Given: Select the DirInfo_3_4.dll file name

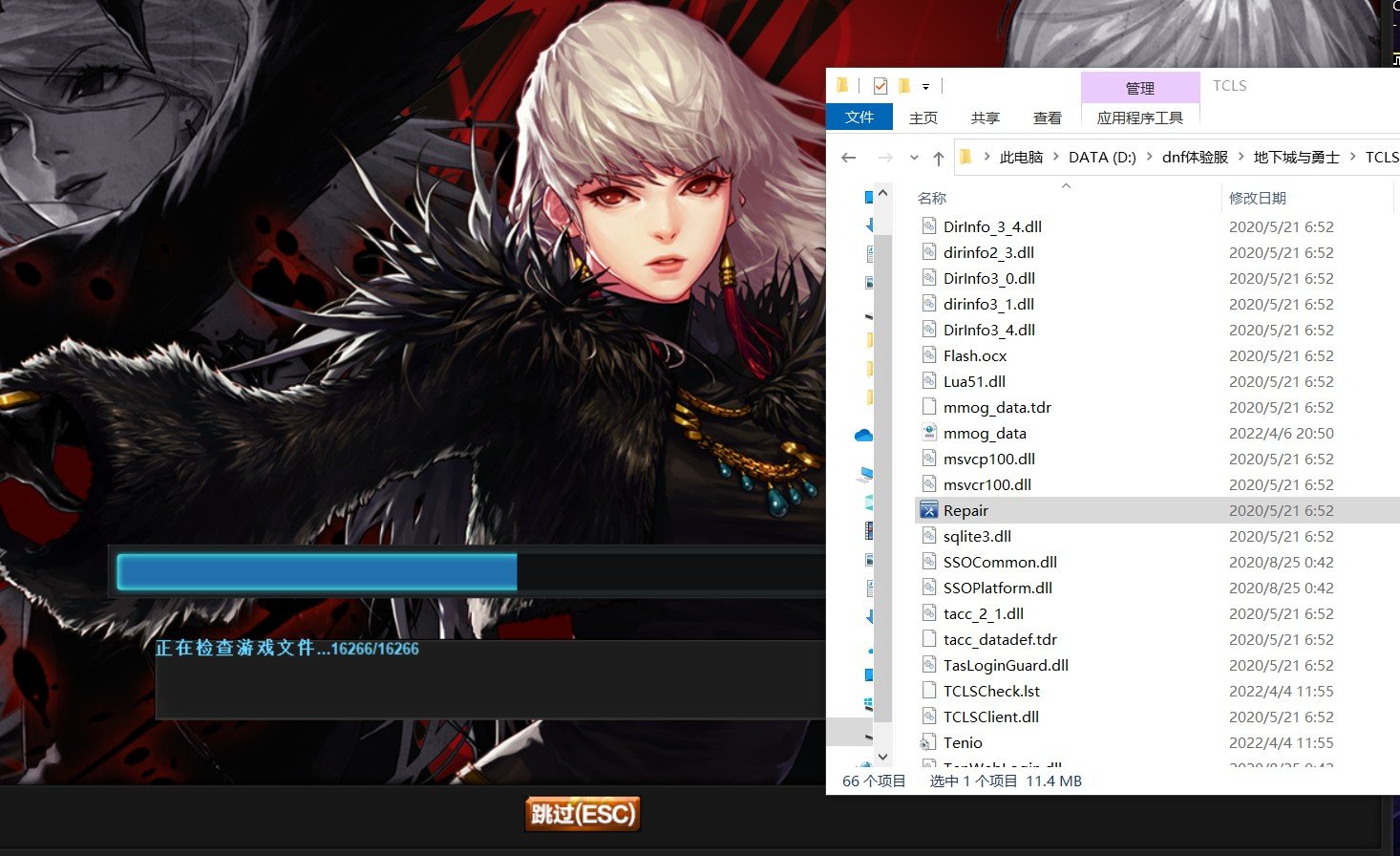Looking at the screenshot, I should pyautogui.click(x=992, y=226).
